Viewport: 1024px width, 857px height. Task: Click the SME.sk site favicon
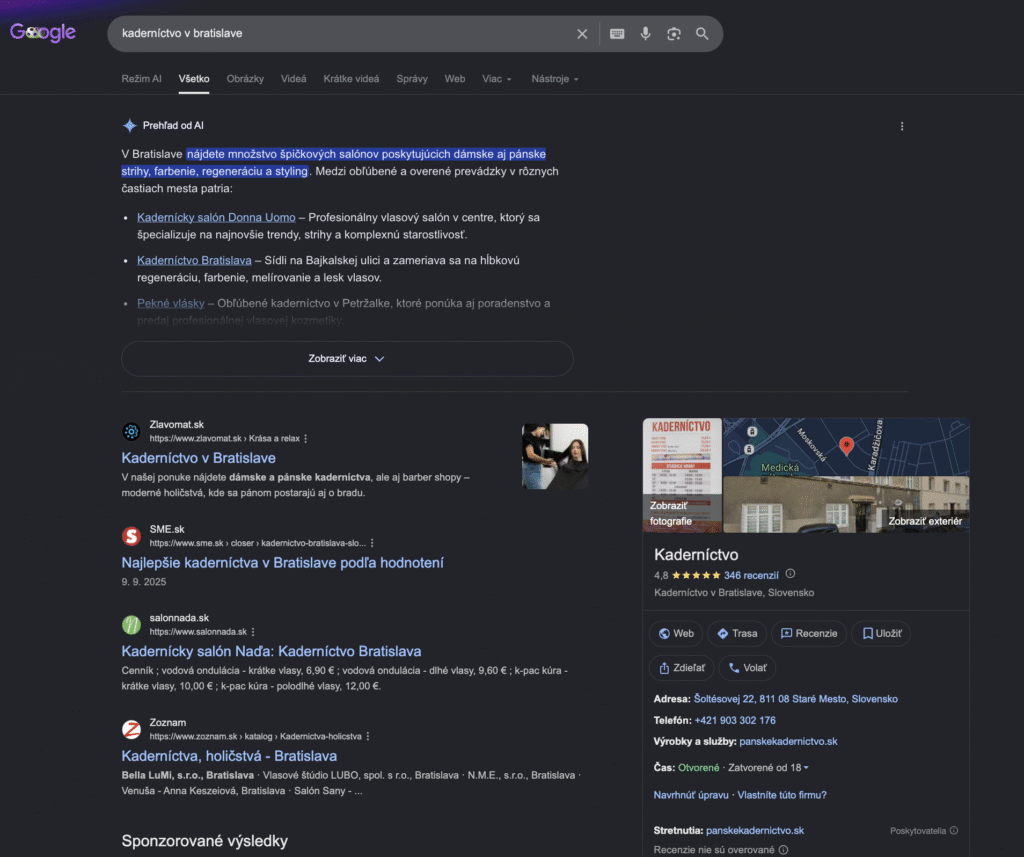tap(131, 536)
